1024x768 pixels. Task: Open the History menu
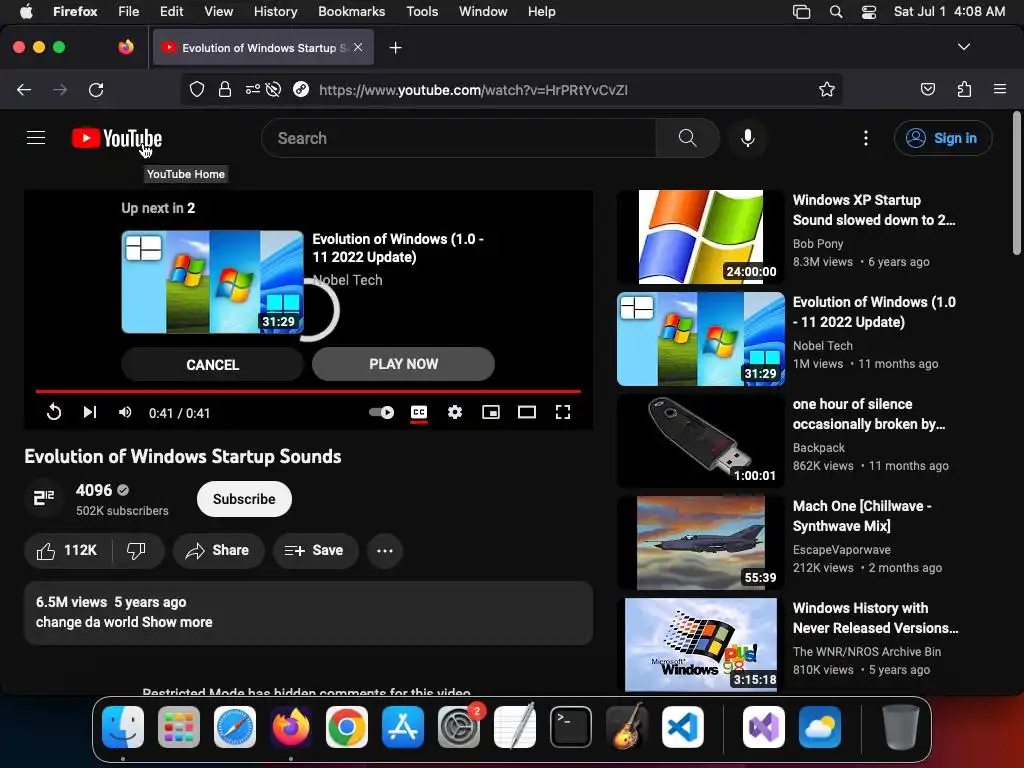pyautogui.click(x=275, y=11)
